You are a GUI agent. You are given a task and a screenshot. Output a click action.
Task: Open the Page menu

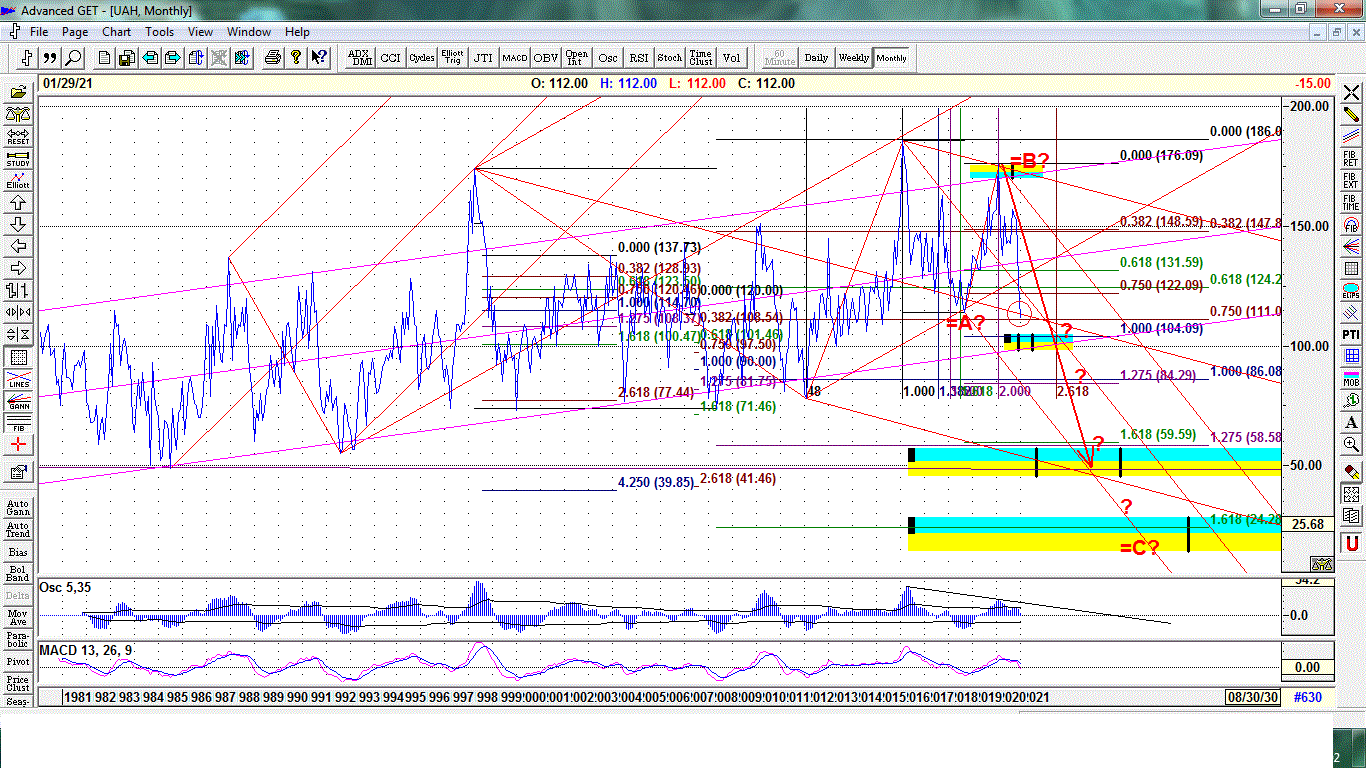coord(75,31)
